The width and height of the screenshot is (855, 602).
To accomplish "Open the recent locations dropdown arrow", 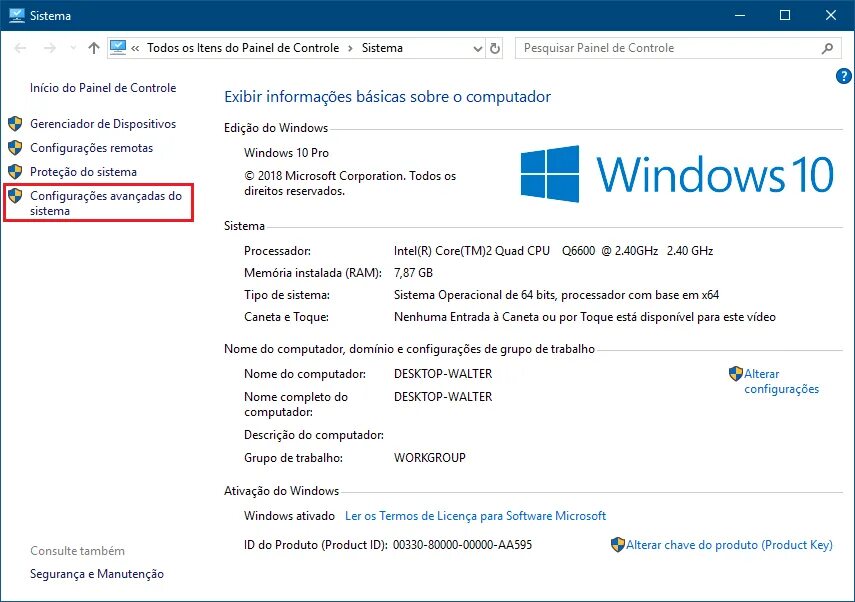I will coord(73,48).
